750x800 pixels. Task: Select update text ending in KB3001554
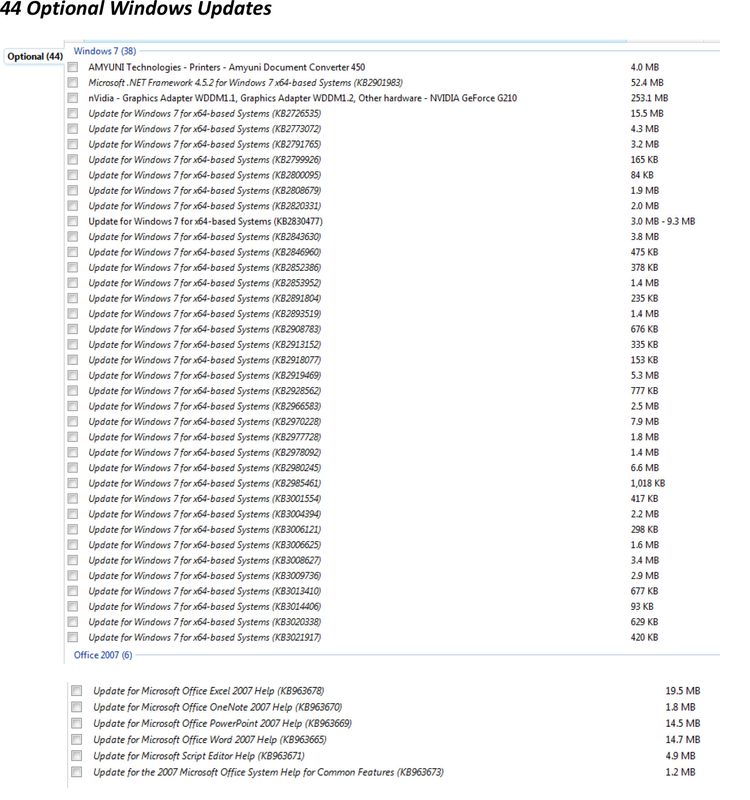point(205,498)
